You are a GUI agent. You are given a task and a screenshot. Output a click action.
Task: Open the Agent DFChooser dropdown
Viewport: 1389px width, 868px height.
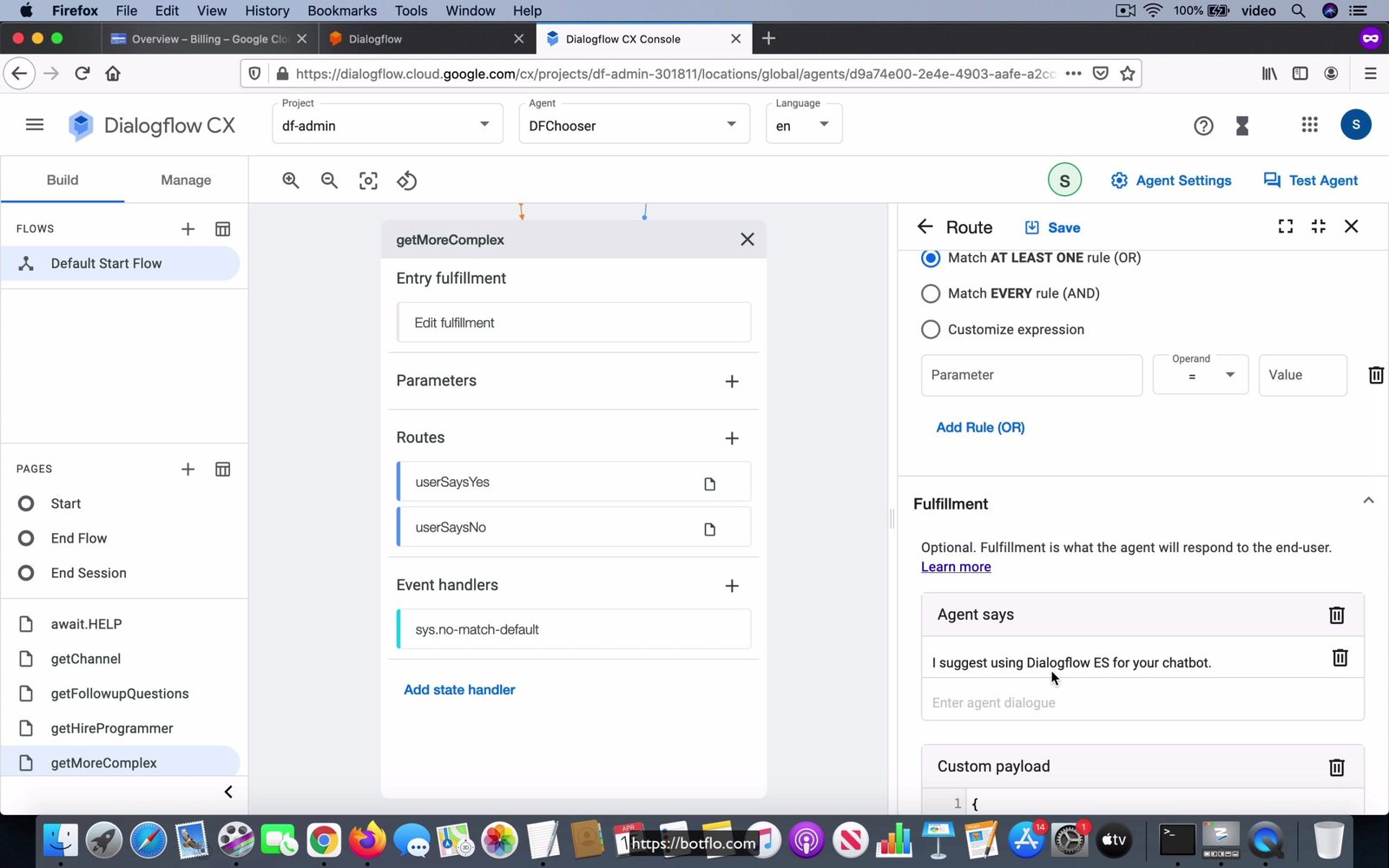point(634,124)
